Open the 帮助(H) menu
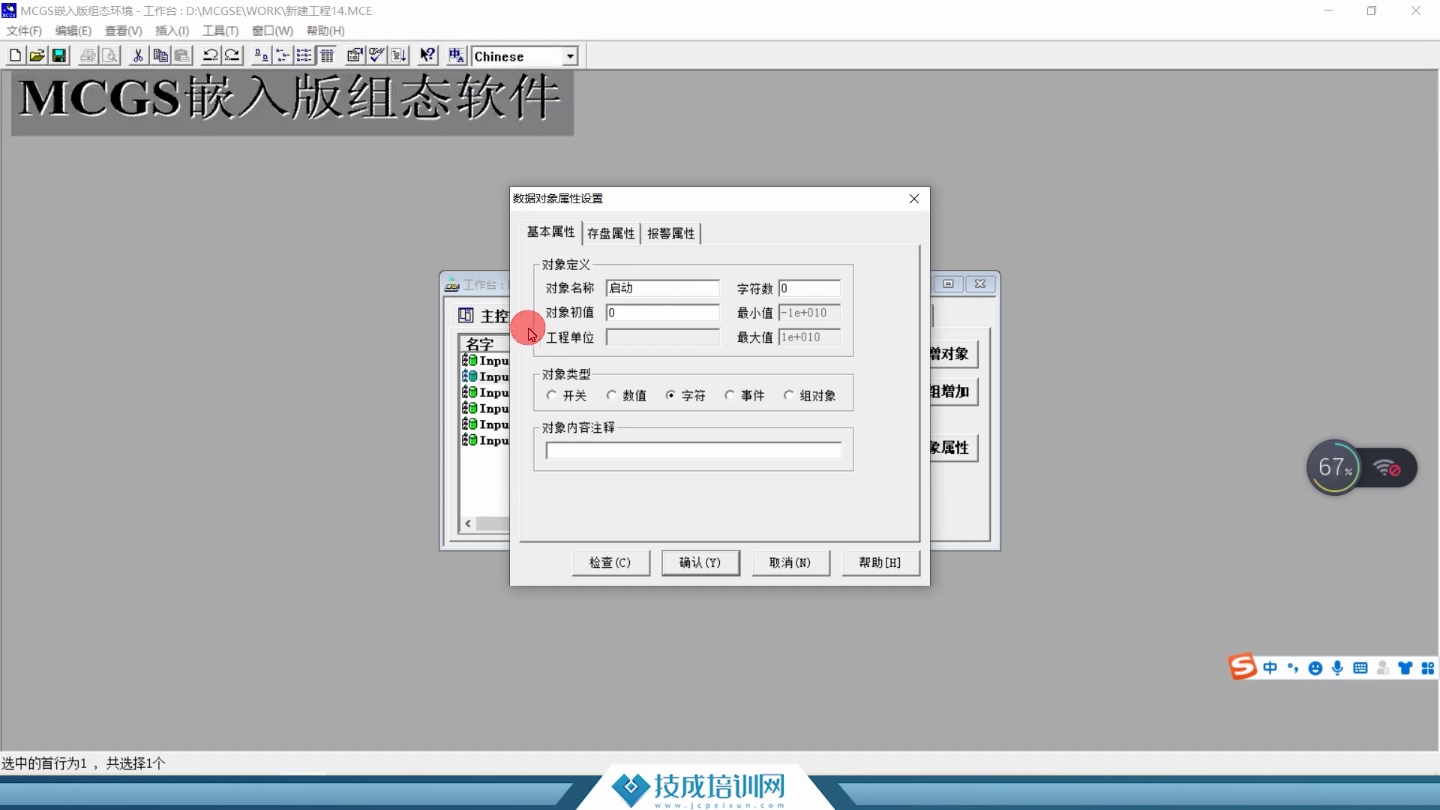Image resolution: width=1440 pixels, height=810 pixels. click(x=325, y=31)
